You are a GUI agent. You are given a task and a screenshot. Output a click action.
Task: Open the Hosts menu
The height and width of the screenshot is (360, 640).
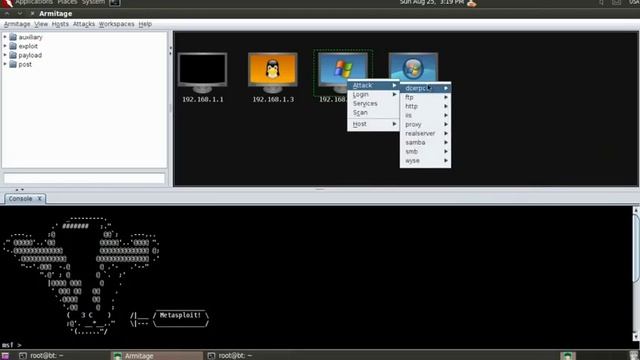(x=60, y=24)
